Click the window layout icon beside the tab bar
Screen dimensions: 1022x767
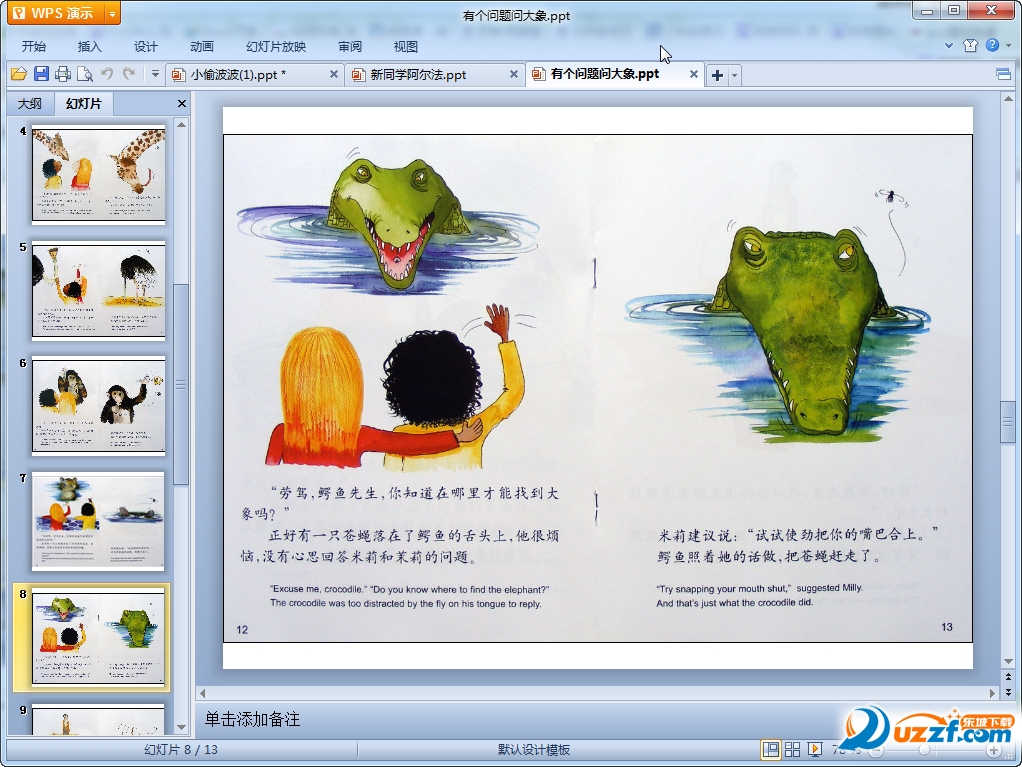[x=1004, y=74]
